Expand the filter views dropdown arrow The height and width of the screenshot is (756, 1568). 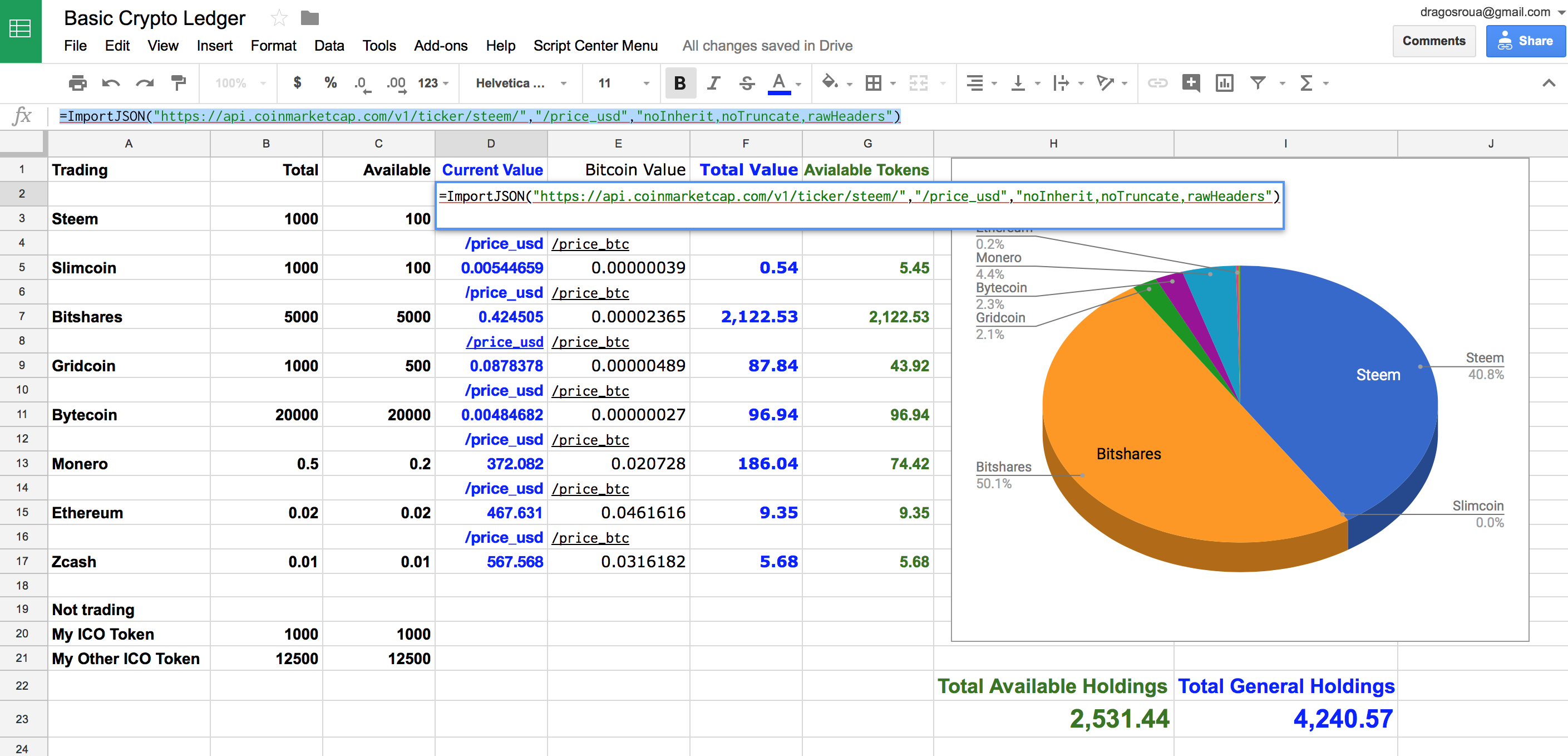[x=1282, y=84]
